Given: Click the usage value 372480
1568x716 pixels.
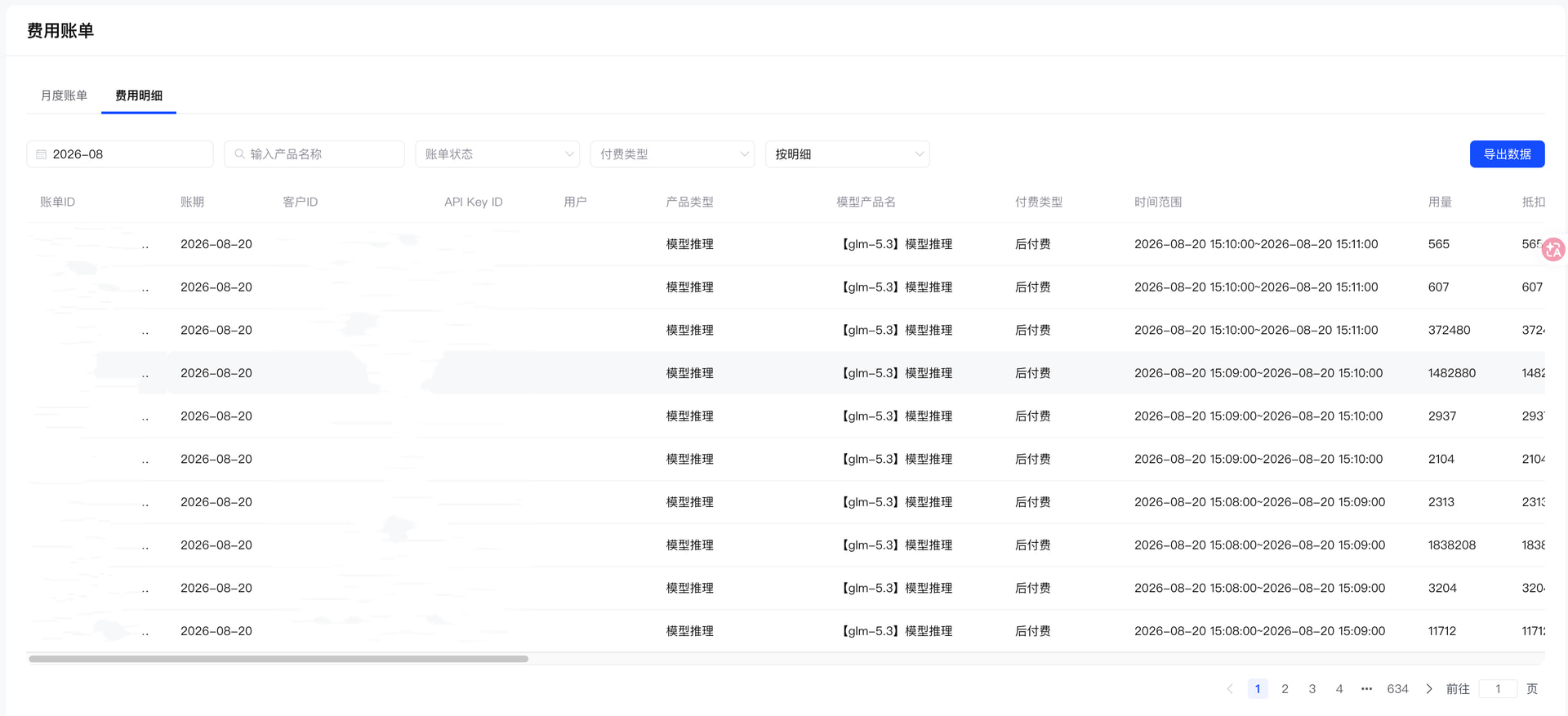Looking at the screenshot, I should click(x=1449, y=330).
